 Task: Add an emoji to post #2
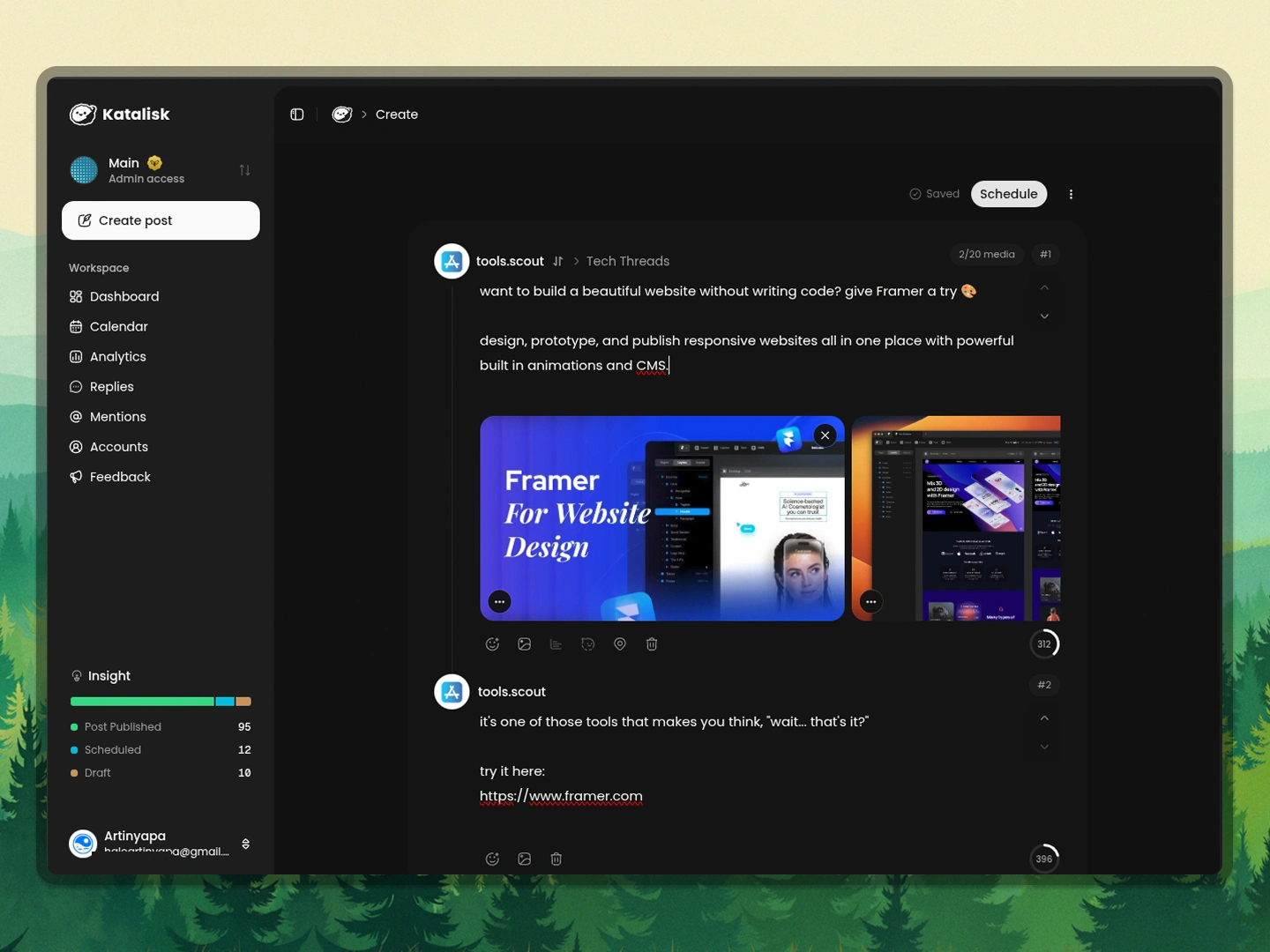[x=492, y=859]
